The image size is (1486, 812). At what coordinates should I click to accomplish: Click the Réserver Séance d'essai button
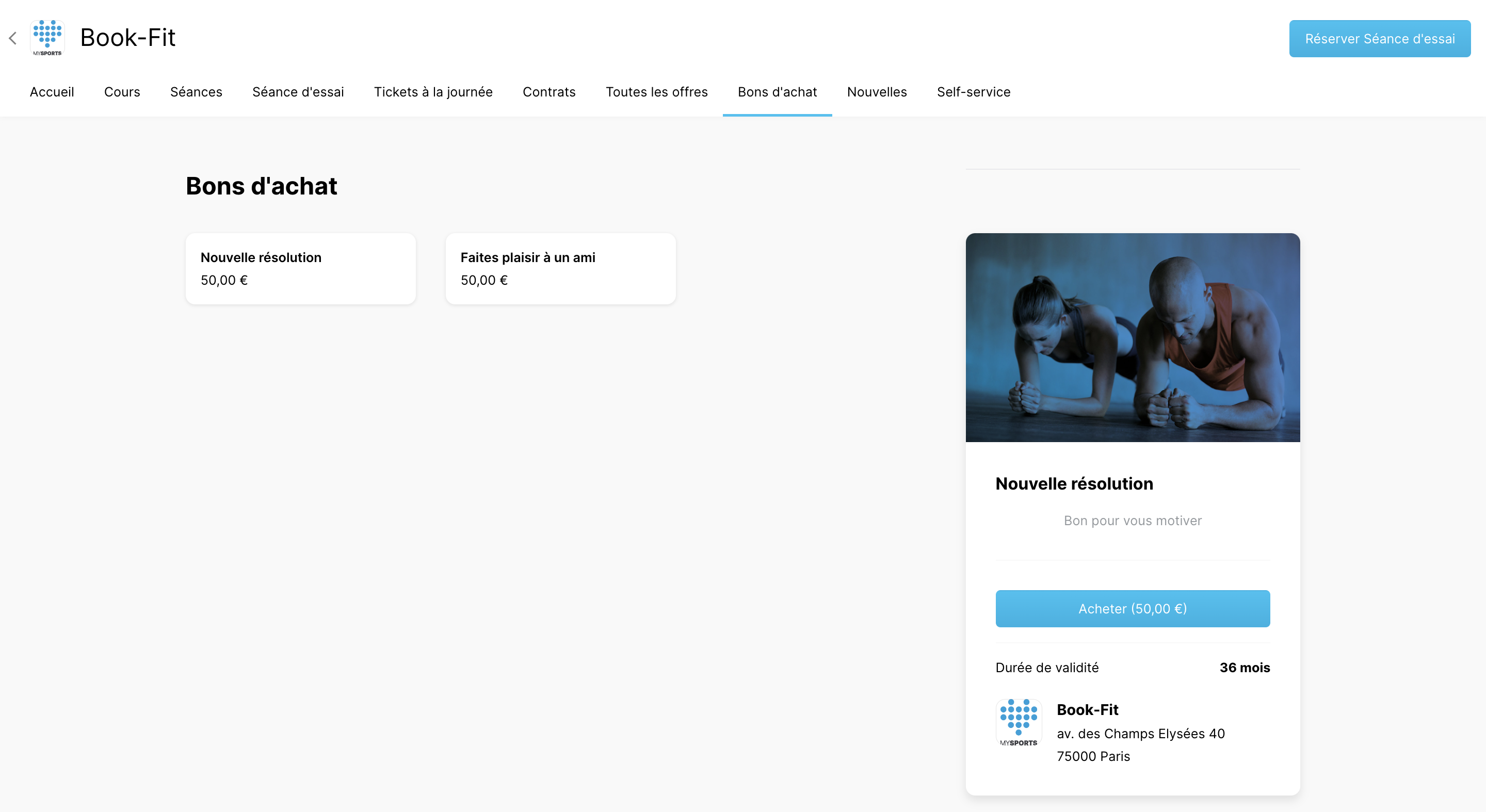click(x=1380, y=39)
